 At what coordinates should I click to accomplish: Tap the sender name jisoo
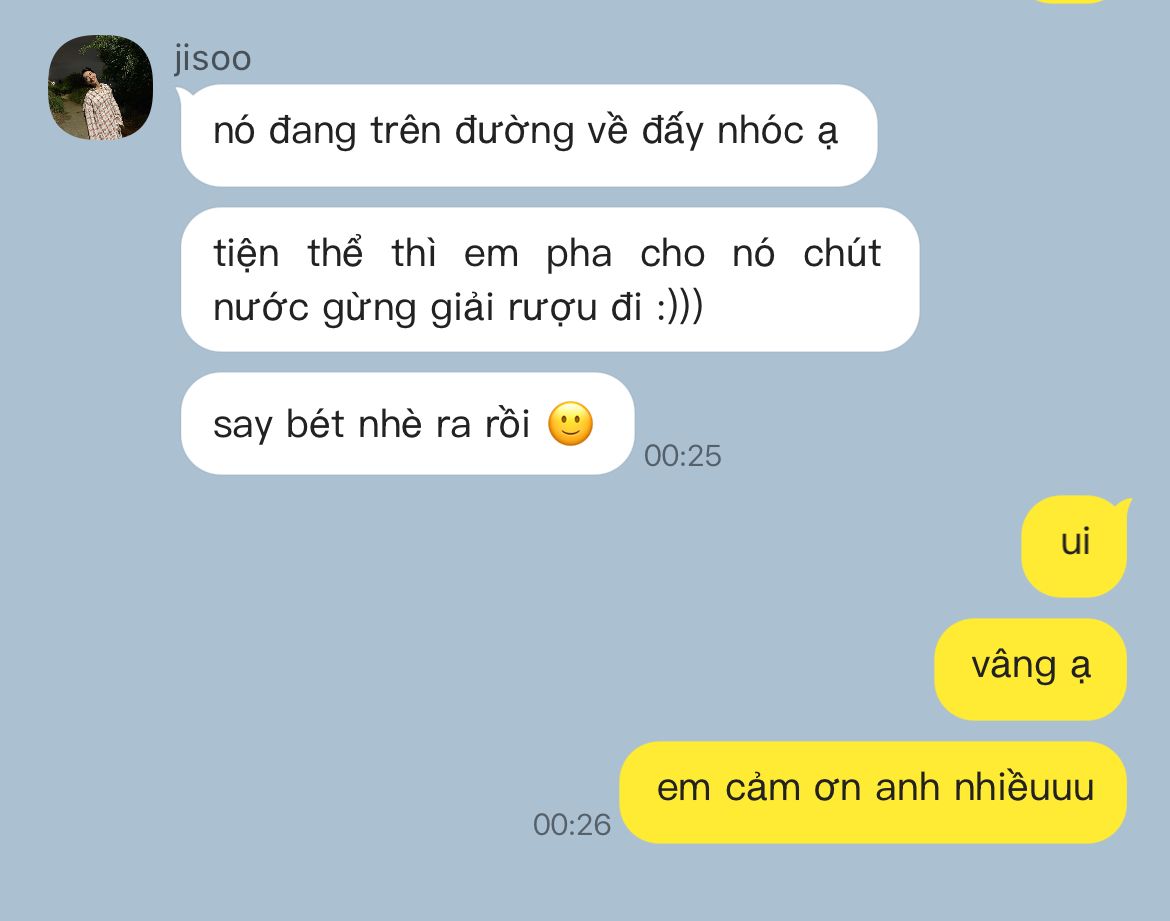[x=213, y=58]
